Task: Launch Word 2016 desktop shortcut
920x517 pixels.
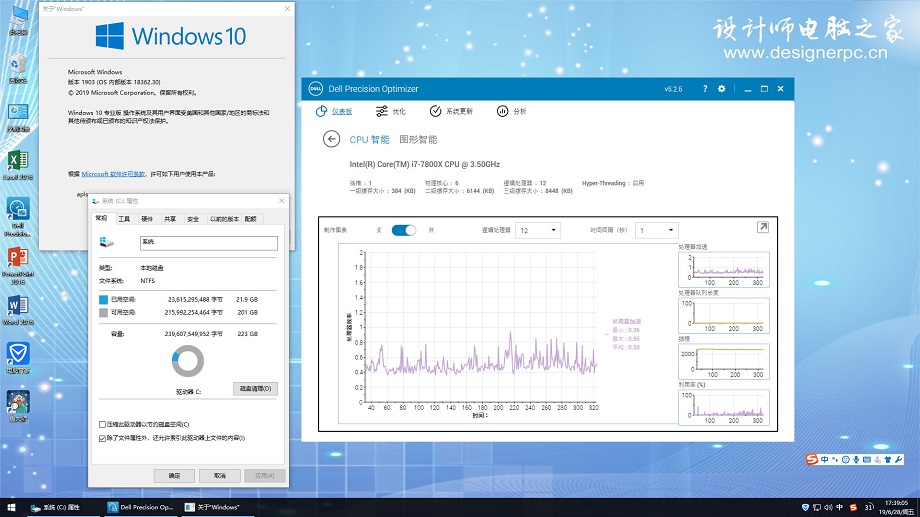Action: [x=18, y=310]
